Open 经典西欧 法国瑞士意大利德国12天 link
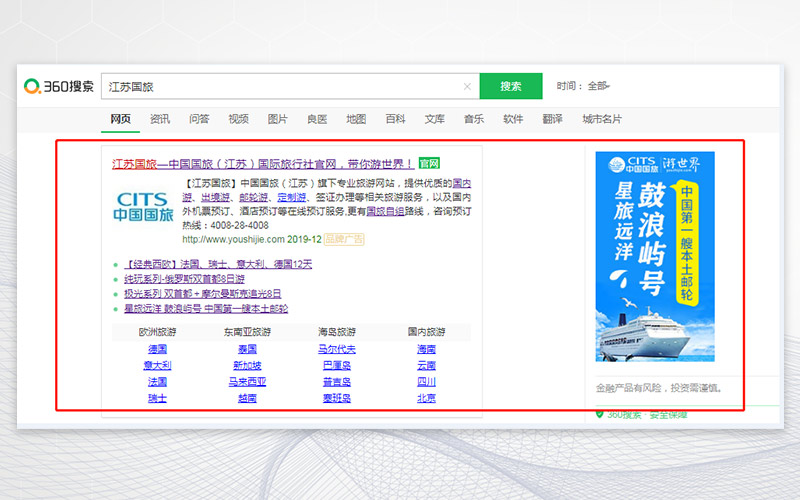The image size is (800, 500). click(218, 264)
